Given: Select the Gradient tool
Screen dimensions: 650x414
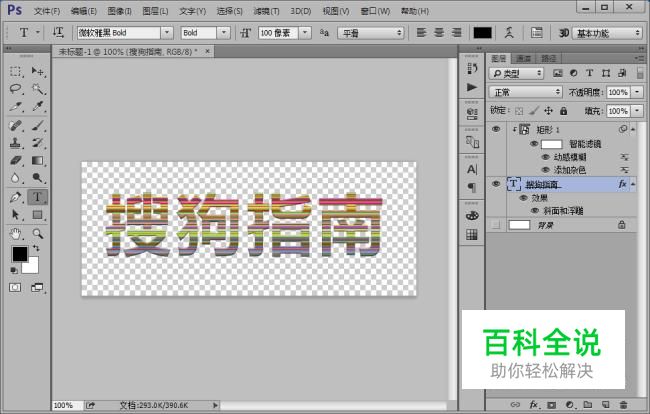Looking at the screenshot, I should click(x=38, y=160).
